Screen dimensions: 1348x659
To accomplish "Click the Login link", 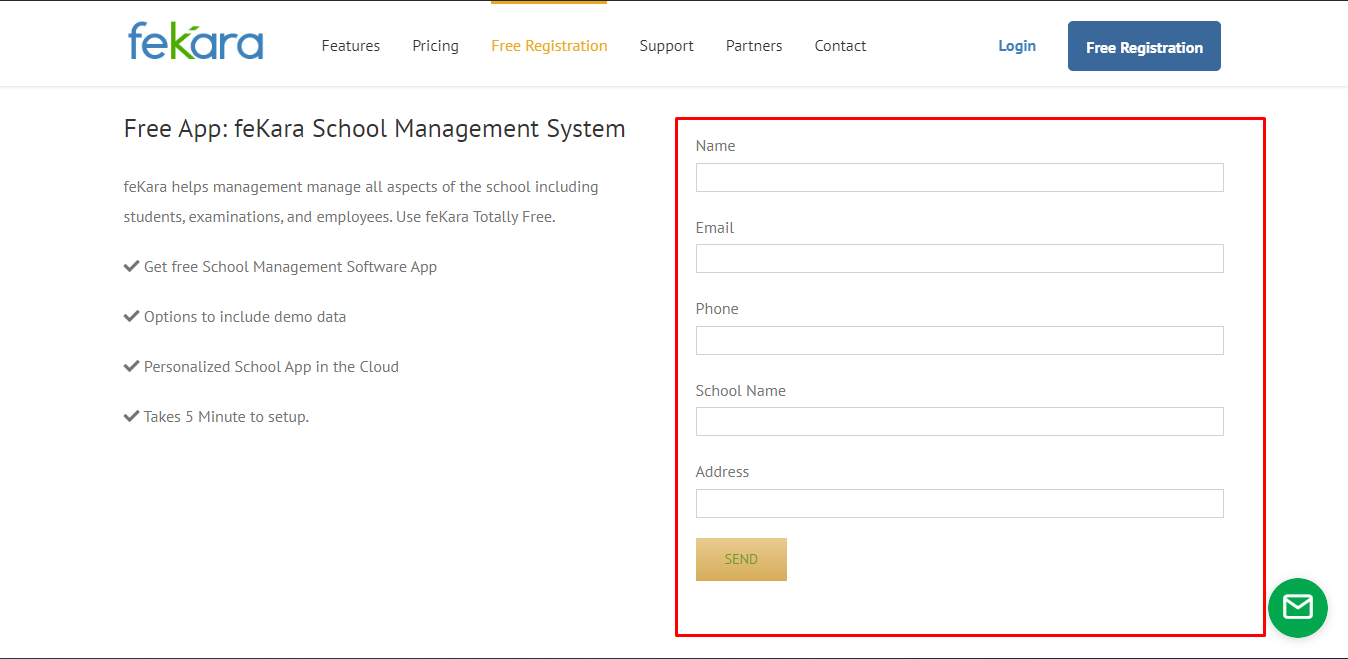I will point(1017,46).
